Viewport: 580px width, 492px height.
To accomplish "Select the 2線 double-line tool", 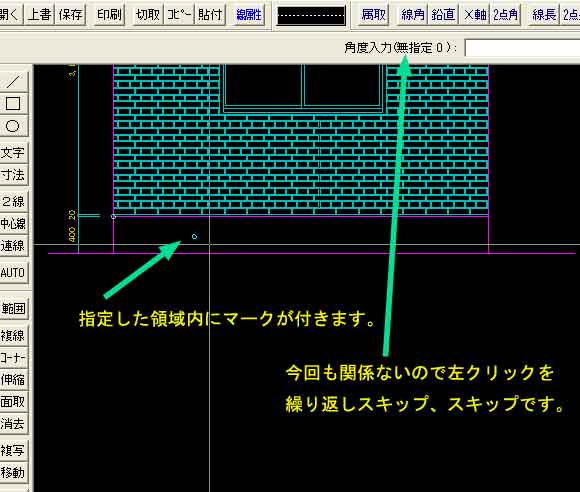I will [x=13, y=201].
